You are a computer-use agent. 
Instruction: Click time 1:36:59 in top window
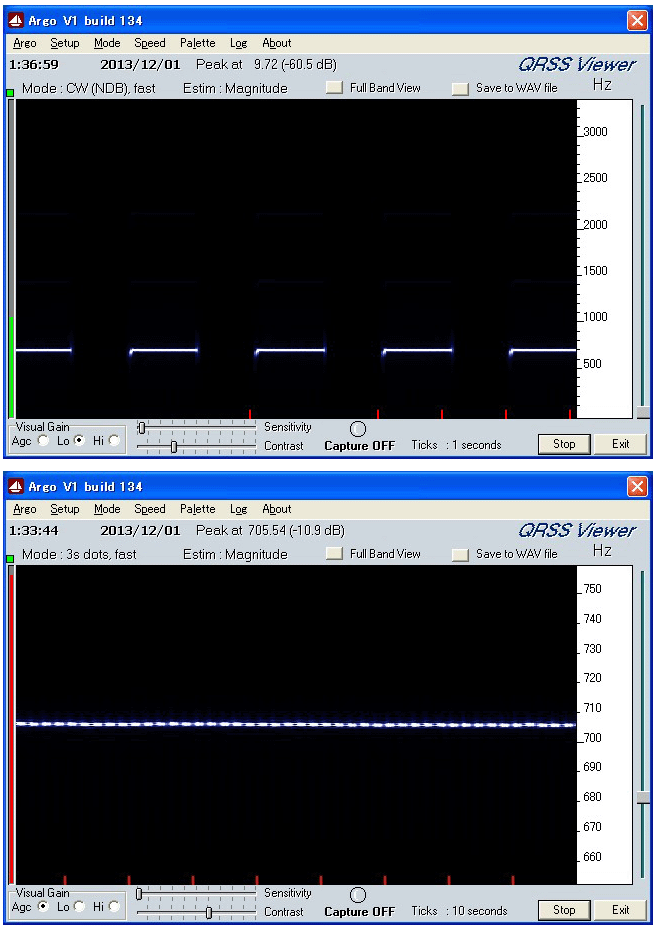34,65
